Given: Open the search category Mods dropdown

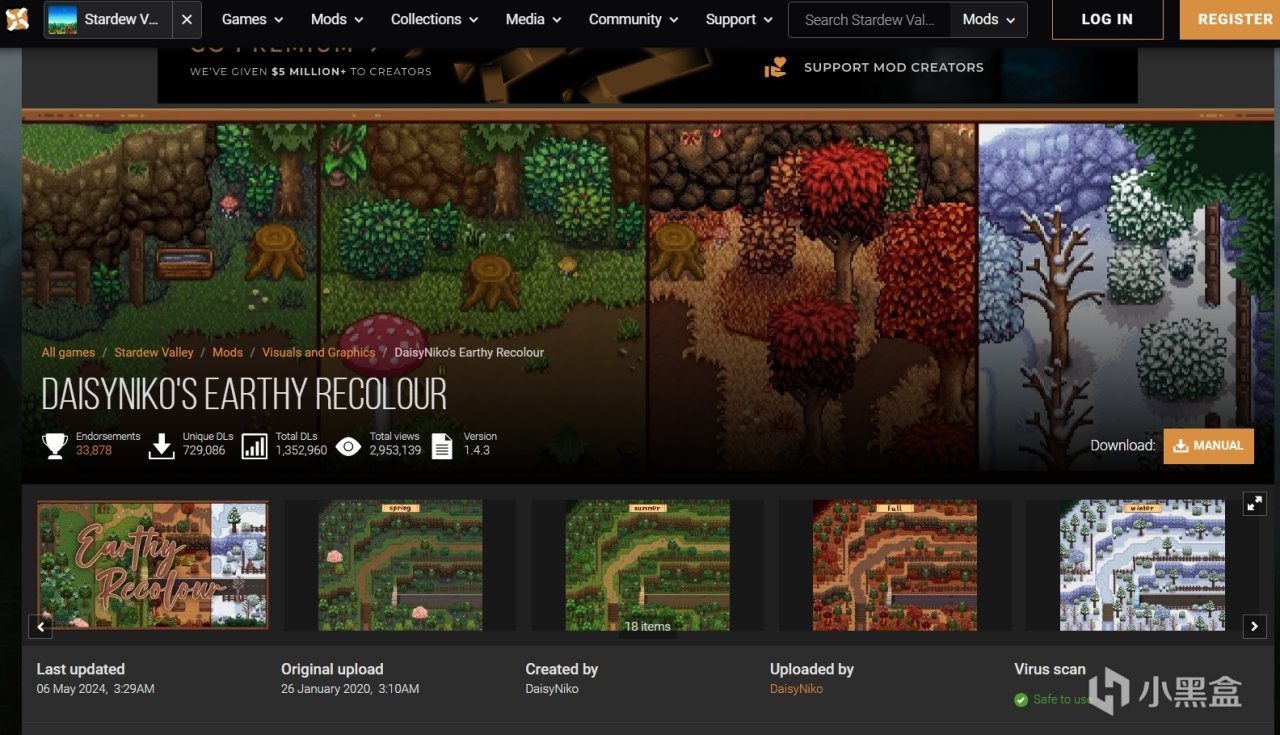Looking at the screenshot, I should [x=988, y=19].
